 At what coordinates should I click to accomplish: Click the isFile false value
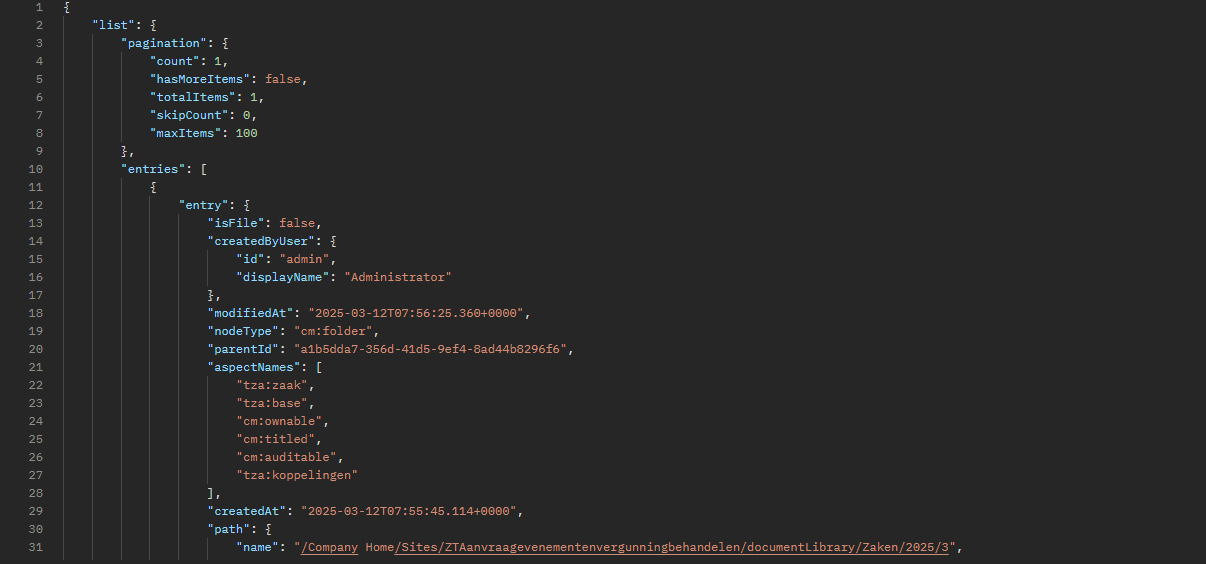coord(297,223)
